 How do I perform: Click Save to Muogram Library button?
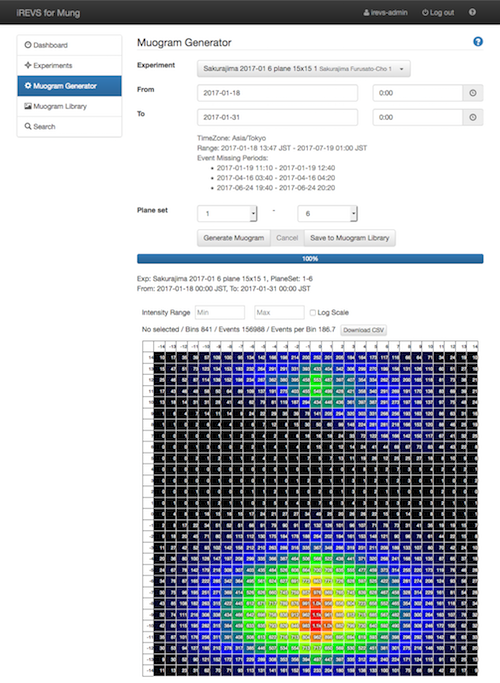(350, 238)
